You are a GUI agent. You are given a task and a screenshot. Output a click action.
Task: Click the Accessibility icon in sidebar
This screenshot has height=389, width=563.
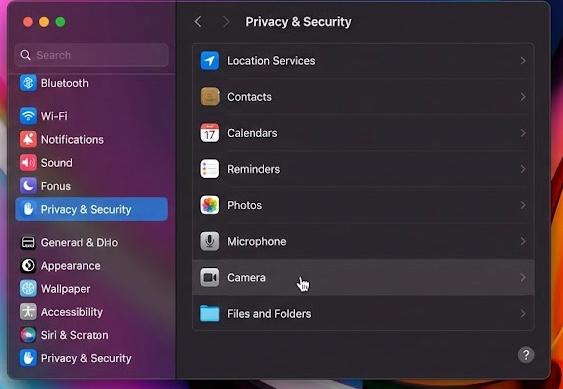tap(28, 312)
